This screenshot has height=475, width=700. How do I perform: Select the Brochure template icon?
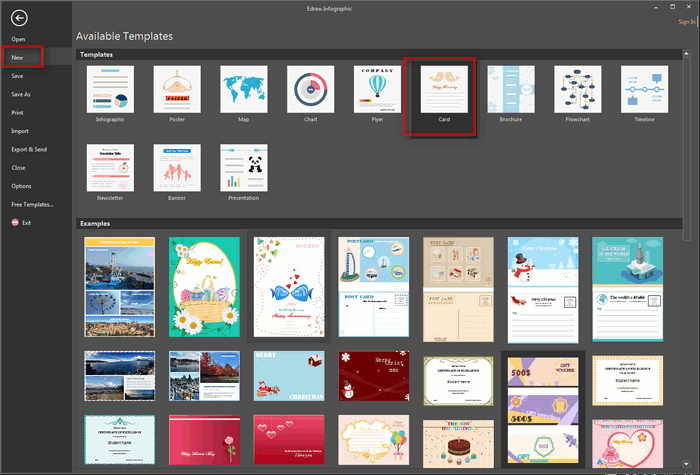[510, 89]
